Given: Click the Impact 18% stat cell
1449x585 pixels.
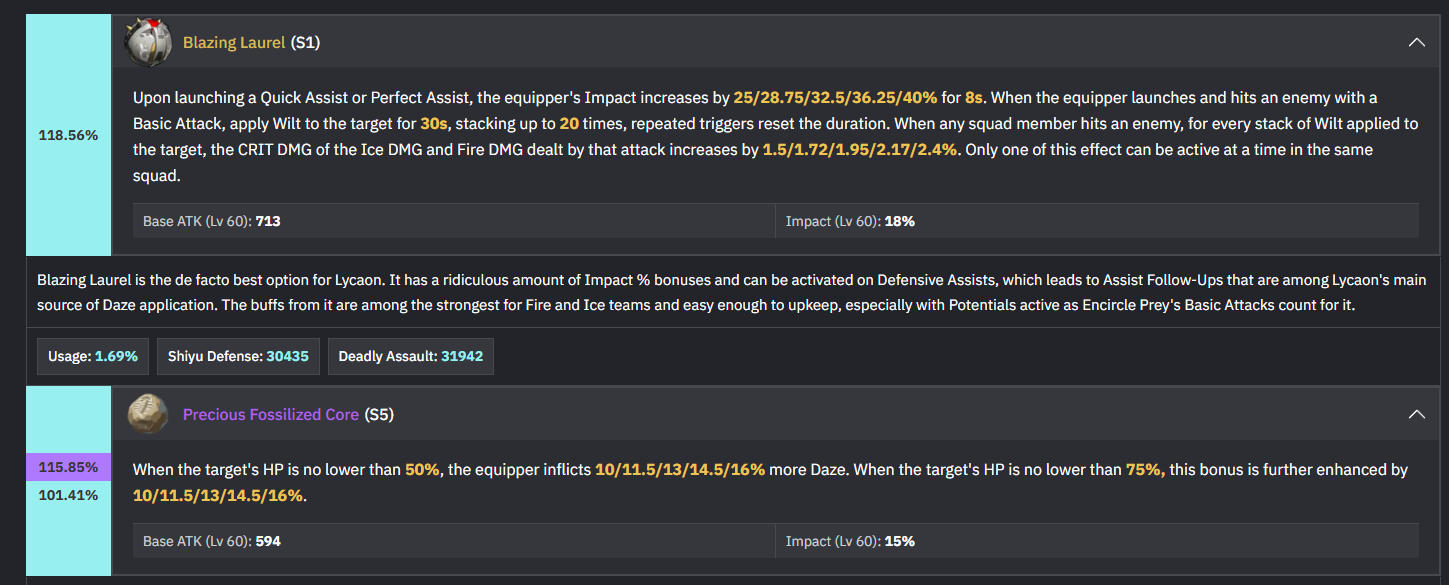Looking at the screenshot, I should pos(1097,221).
